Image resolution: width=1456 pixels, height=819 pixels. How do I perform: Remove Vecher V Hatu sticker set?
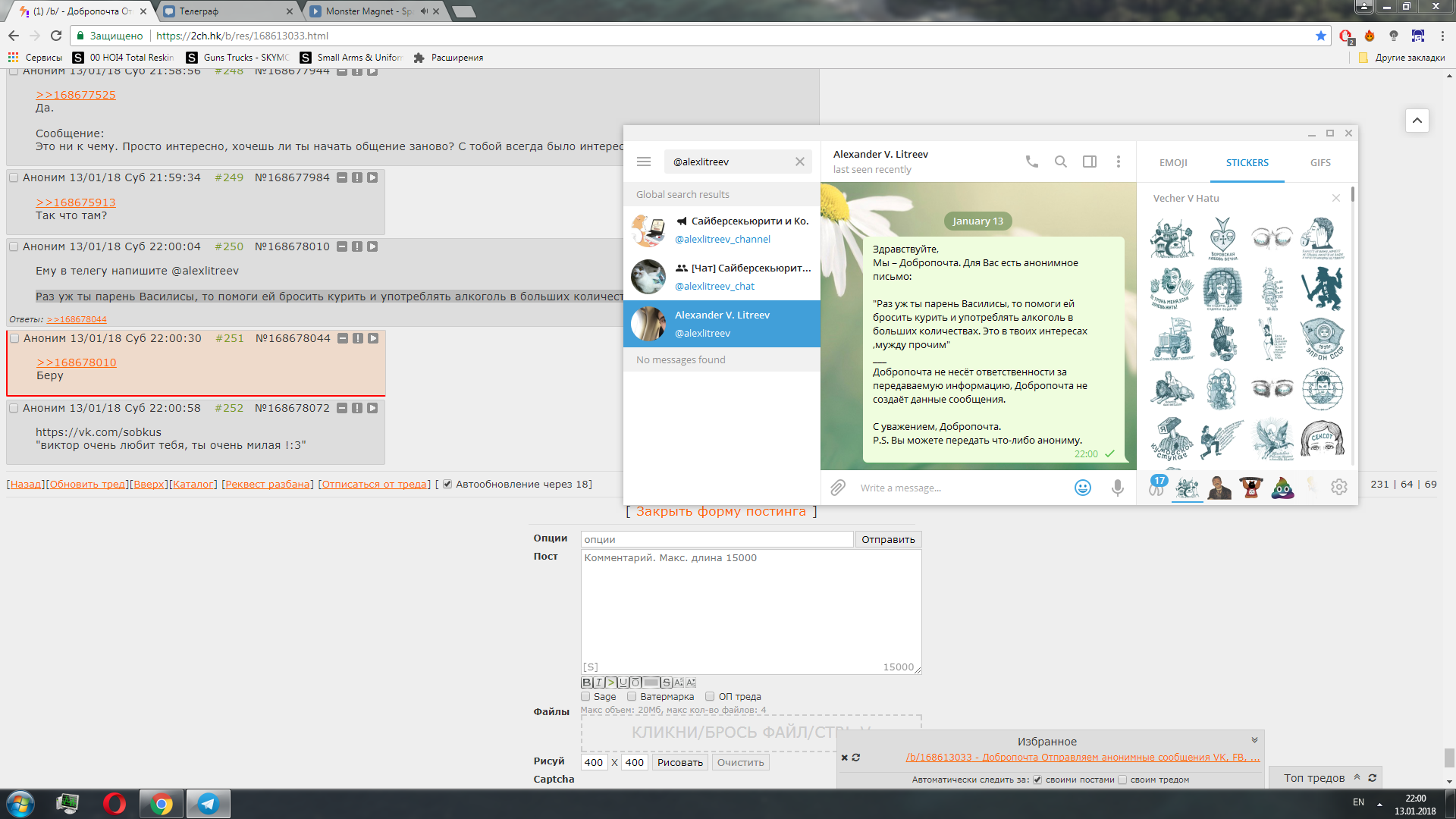click(1336, 198)
